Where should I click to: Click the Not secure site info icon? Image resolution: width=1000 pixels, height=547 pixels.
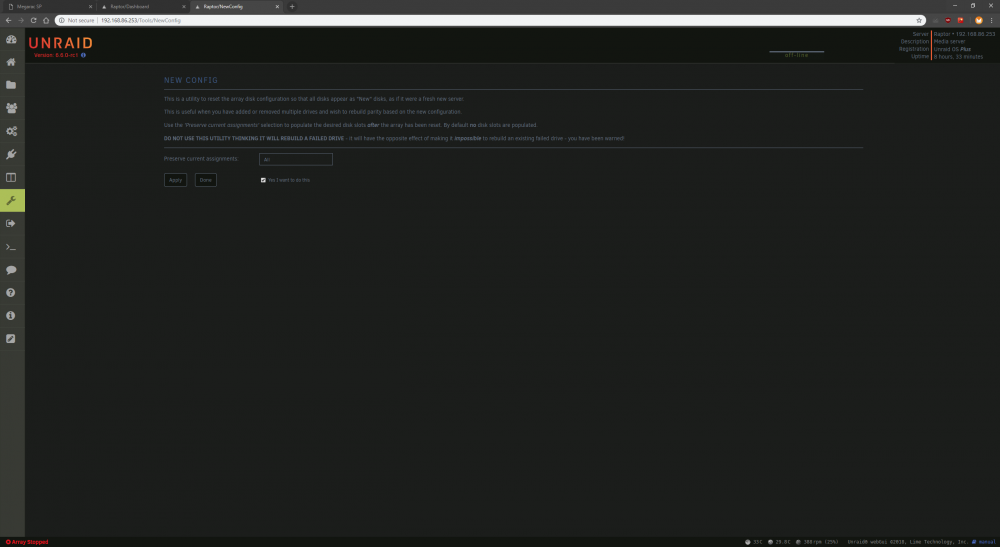coord(62,20)
